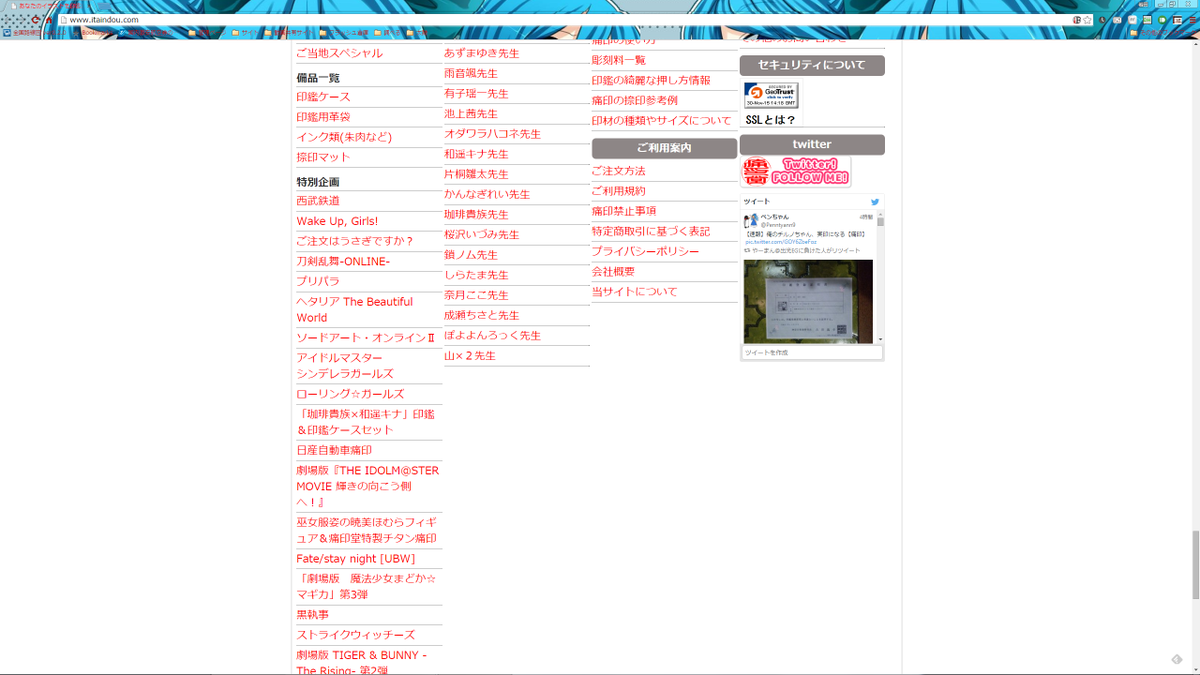
Task: Open the ご利用規約 link
Action: [x=619, y=191]
